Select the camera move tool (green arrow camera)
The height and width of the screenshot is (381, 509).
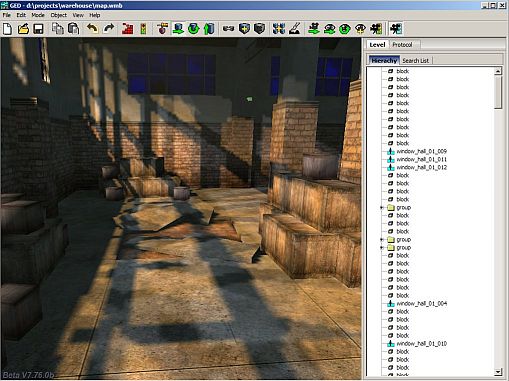pyautogui.click(x=314, y=29)
